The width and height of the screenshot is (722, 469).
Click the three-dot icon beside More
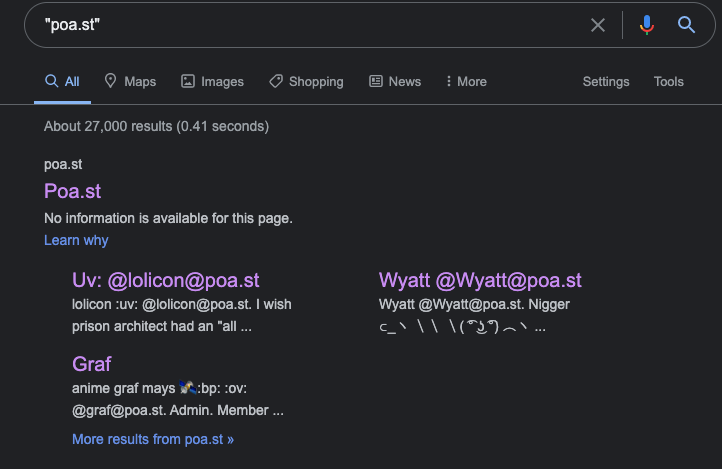[448, 81]
